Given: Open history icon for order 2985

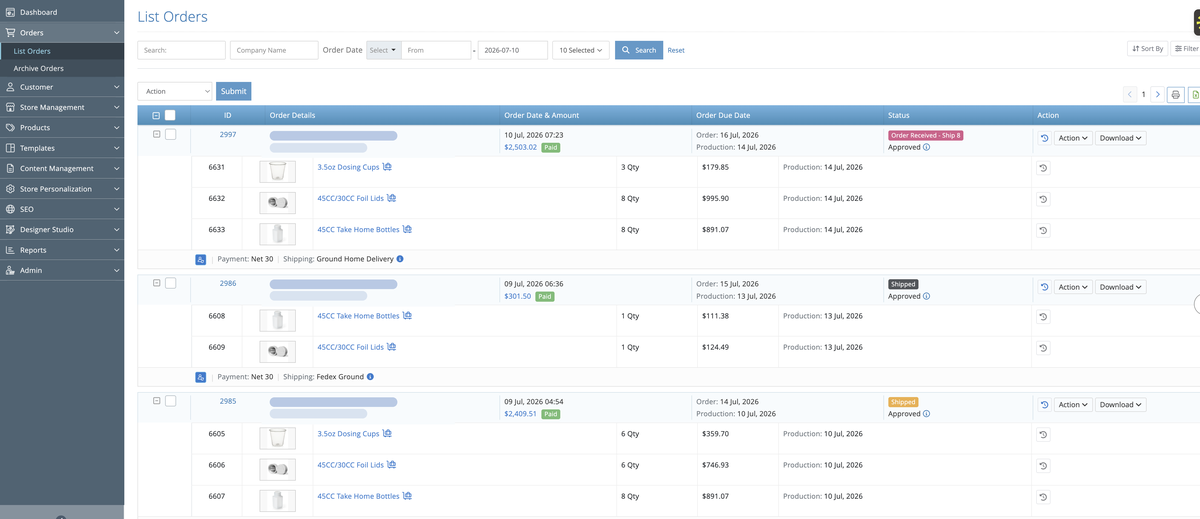Looking at the screenshot, I should (1044, 405).
